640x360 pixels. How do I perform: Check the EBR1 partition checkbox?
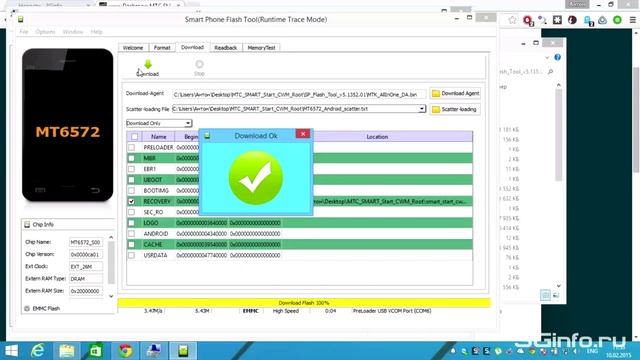(131, 169)
